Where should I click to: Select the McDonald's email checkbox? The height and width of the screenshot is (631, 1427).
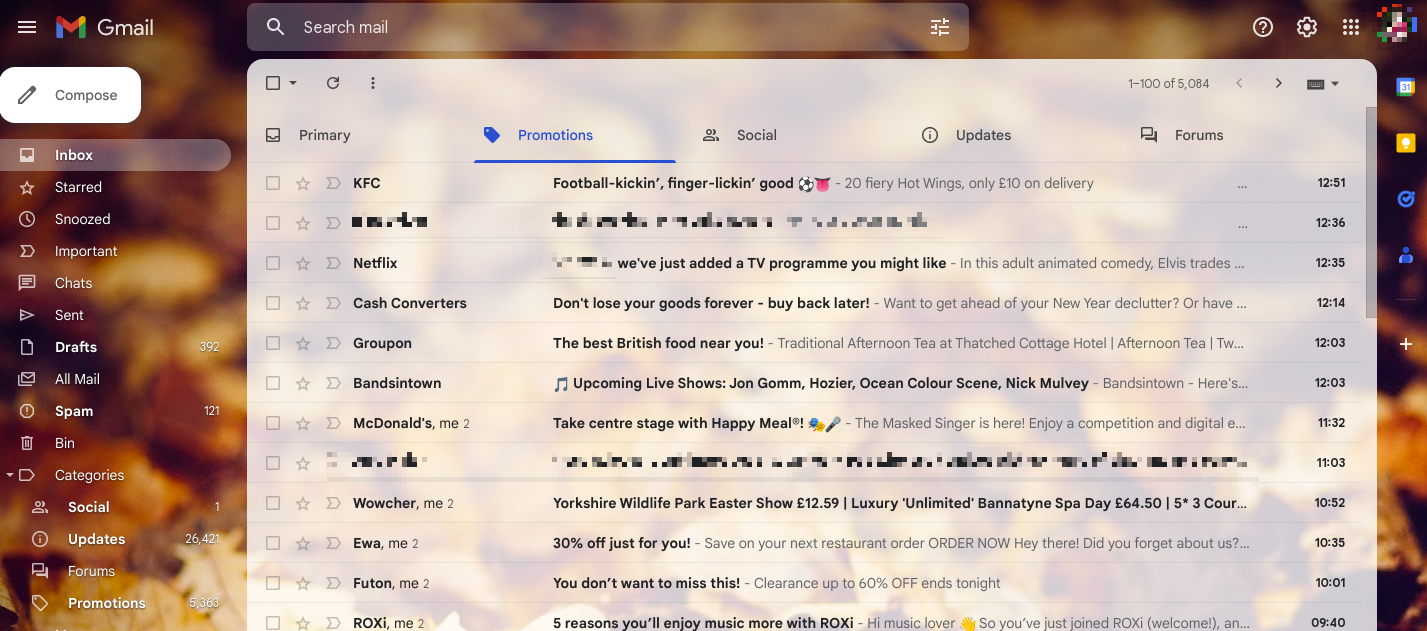point(273,423)
